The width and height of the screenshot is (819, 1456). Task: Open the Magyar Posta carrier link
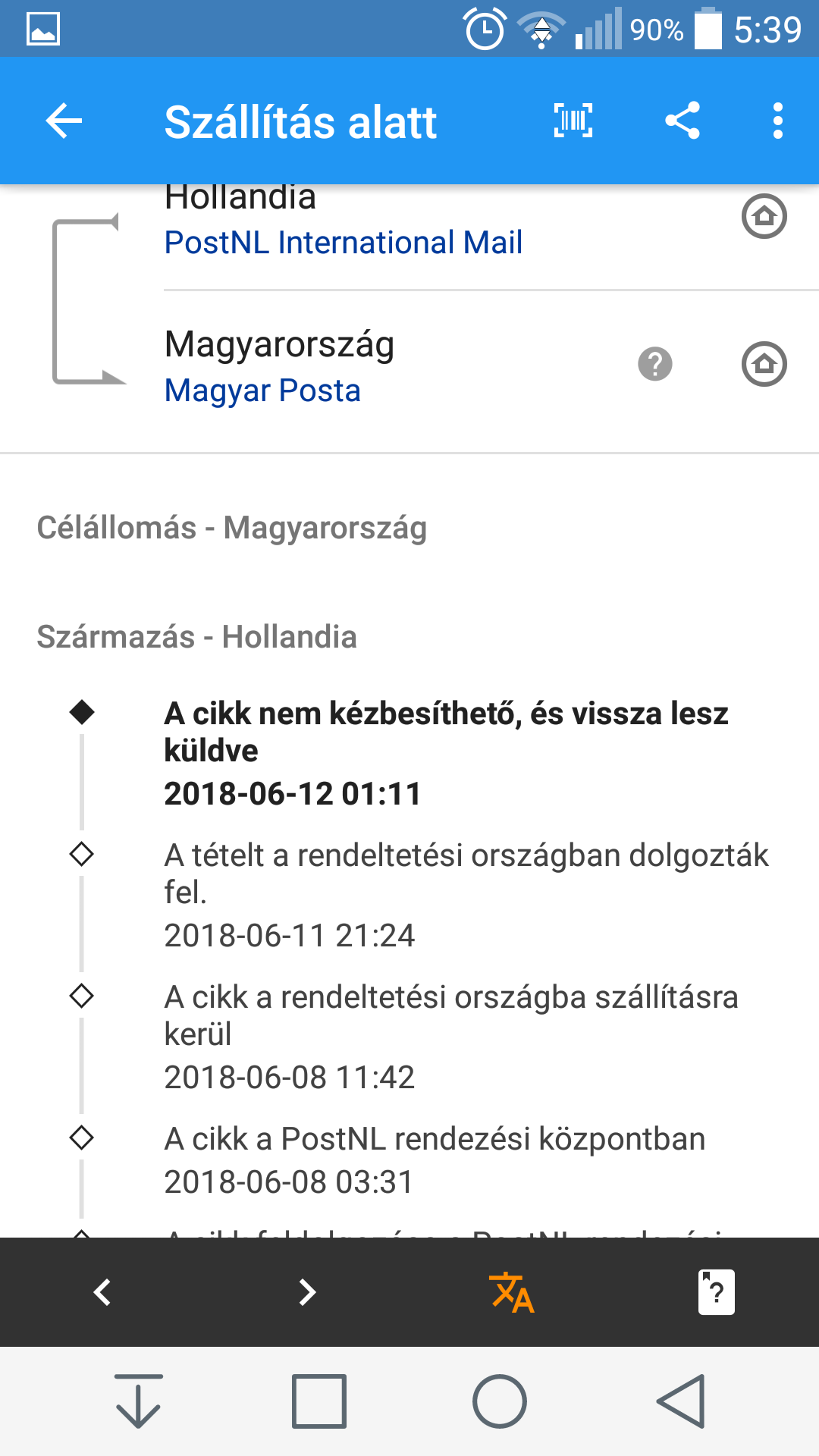click(262, 391)
